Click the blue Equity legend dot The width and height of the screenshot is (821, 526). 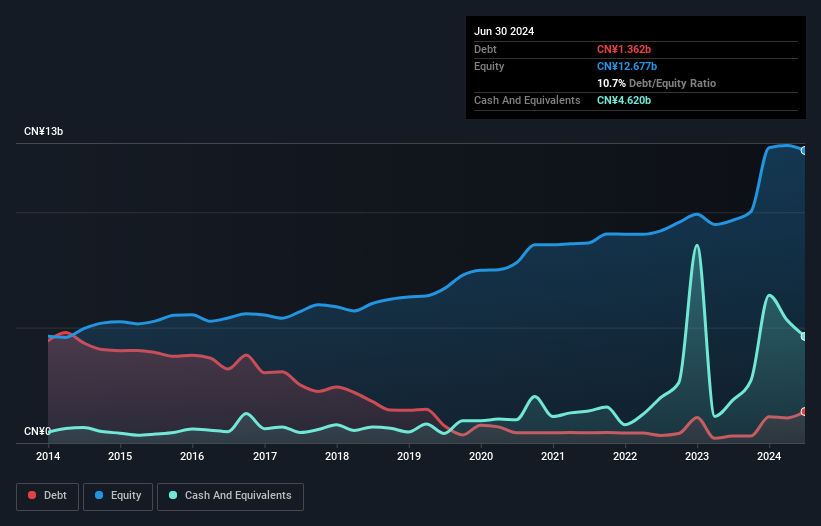(x=99, y=495)
